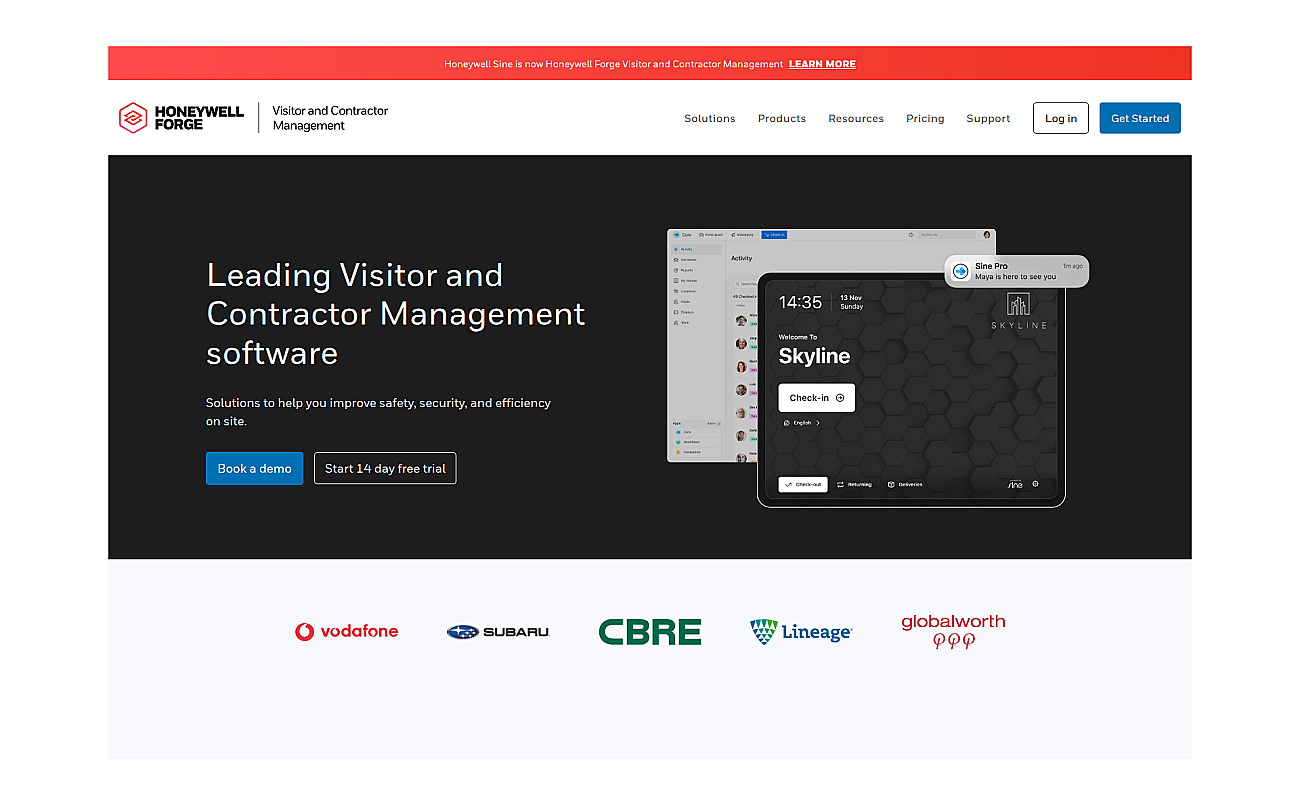Click the Vodafone logo
This screenshot has width=1300, height=788.
pos(346,631)
